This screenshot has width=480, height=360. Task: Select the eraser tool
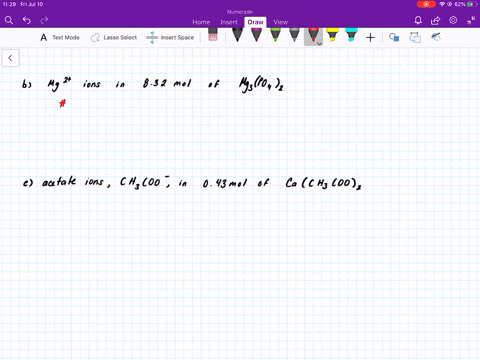(x=213, y=35)
